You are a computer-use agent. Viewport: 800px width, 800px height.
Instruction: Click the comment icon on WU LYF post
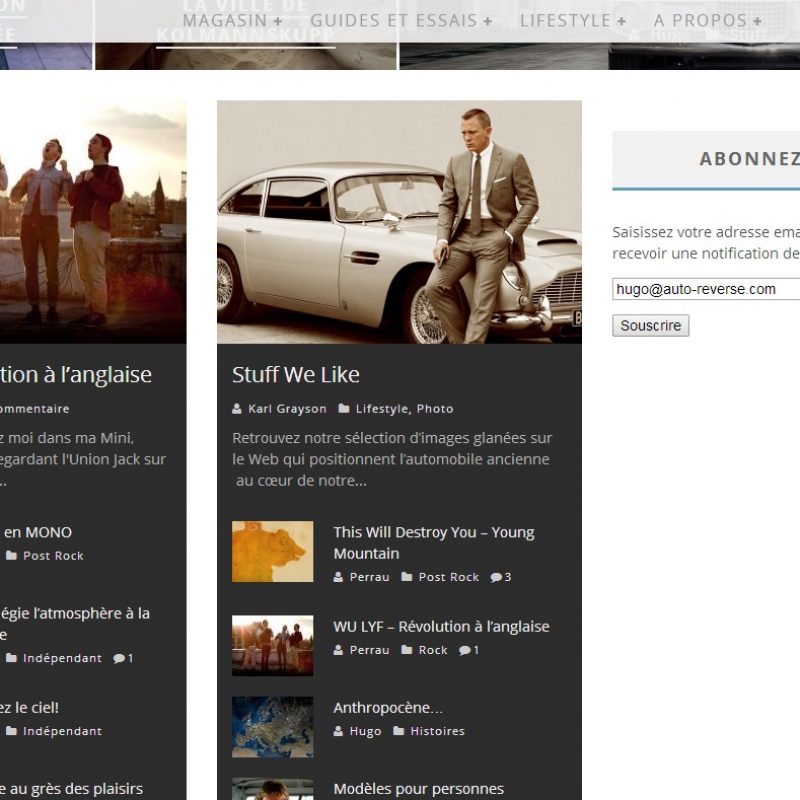465,650
